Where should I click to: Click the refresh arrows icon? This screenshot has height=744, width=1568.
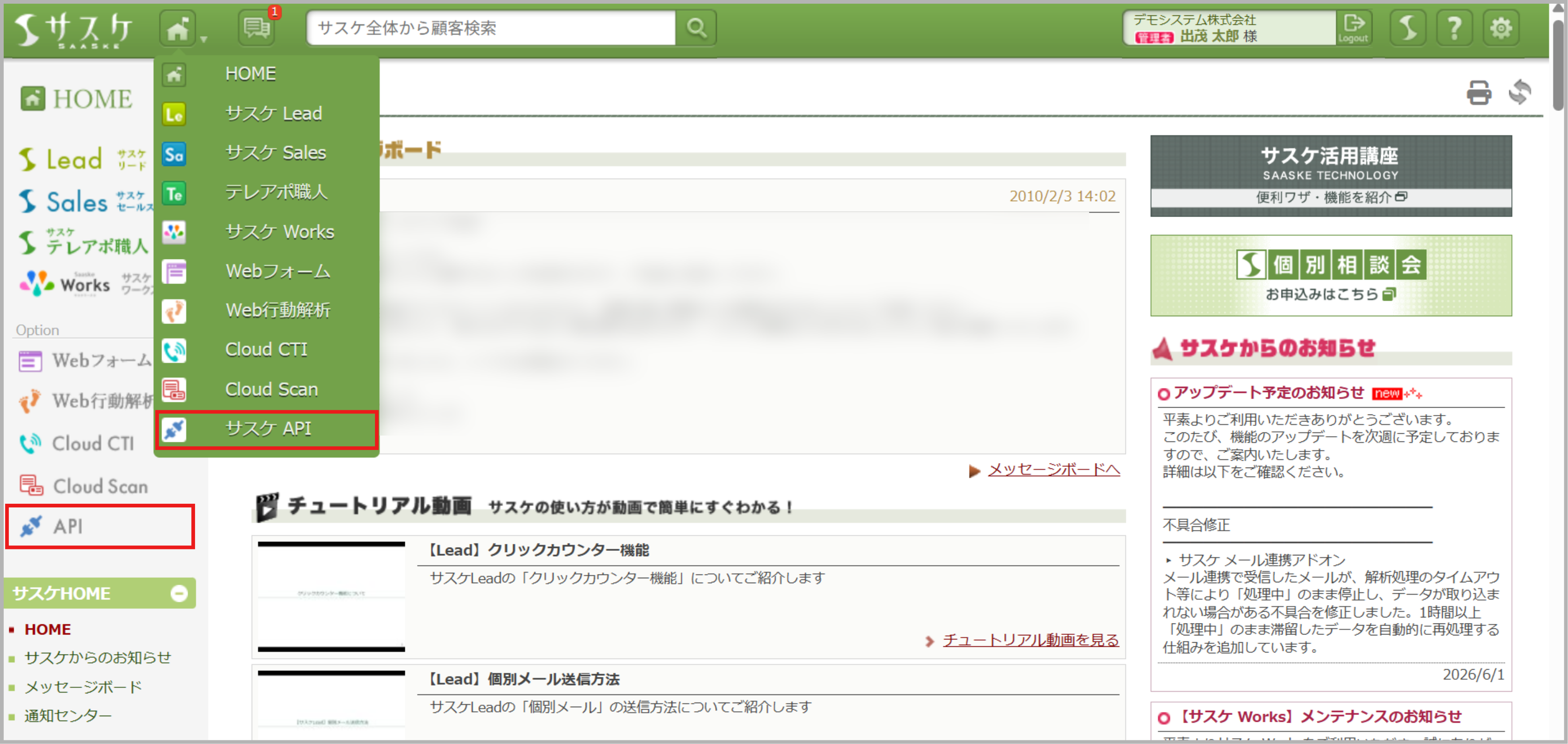pos(1520,92)
